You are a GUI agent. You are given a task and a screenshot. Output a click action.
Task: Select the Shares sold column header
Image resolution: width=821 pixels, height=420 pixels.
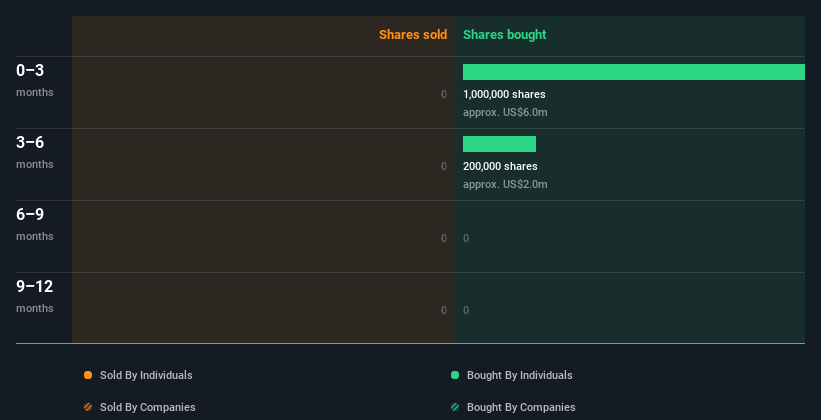pyautogui.click(x=412, y=35)
